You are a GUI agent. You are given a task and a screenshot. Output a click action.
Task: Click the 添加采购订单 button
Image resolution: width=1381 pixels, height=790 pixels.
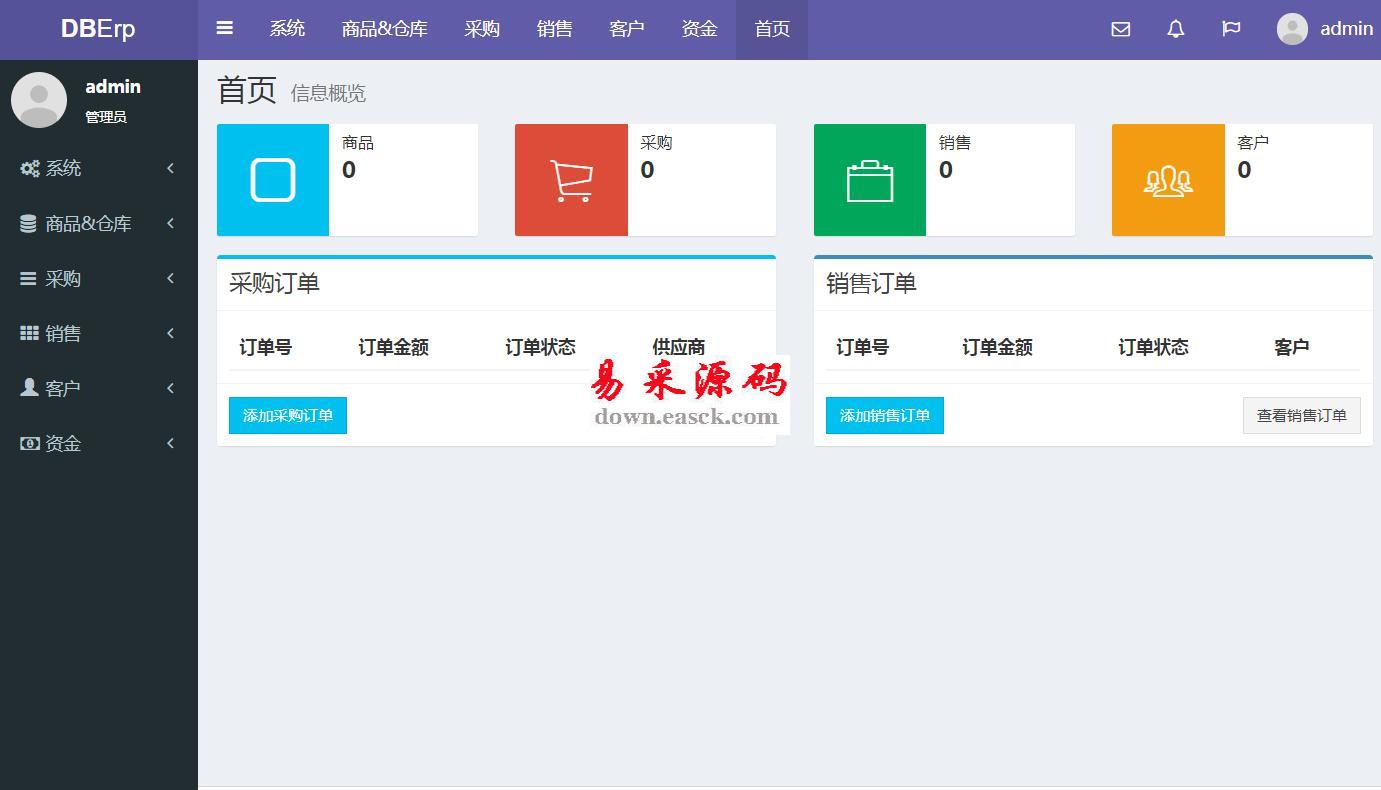[x=288, y=415]
